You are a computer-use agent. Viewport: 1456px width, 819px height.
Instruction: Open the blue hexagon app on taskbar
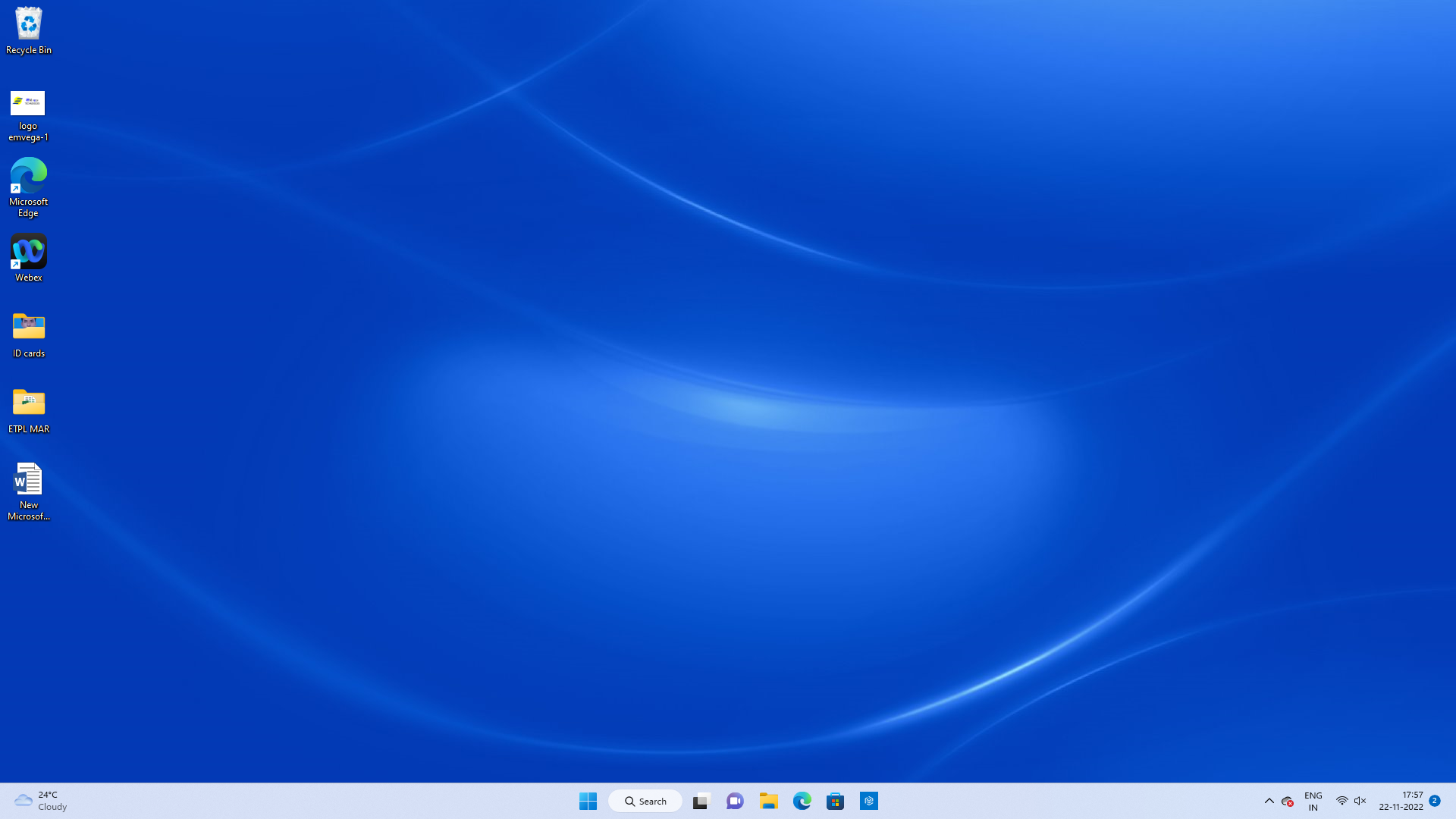(x=869, y=801)
